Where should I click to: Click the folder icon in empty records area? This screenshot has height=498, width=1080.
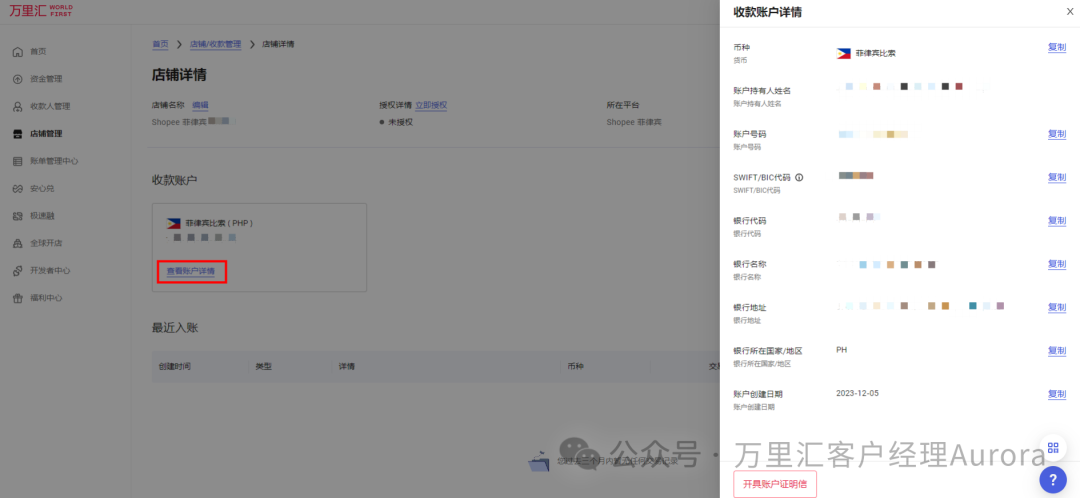(539, 461)
